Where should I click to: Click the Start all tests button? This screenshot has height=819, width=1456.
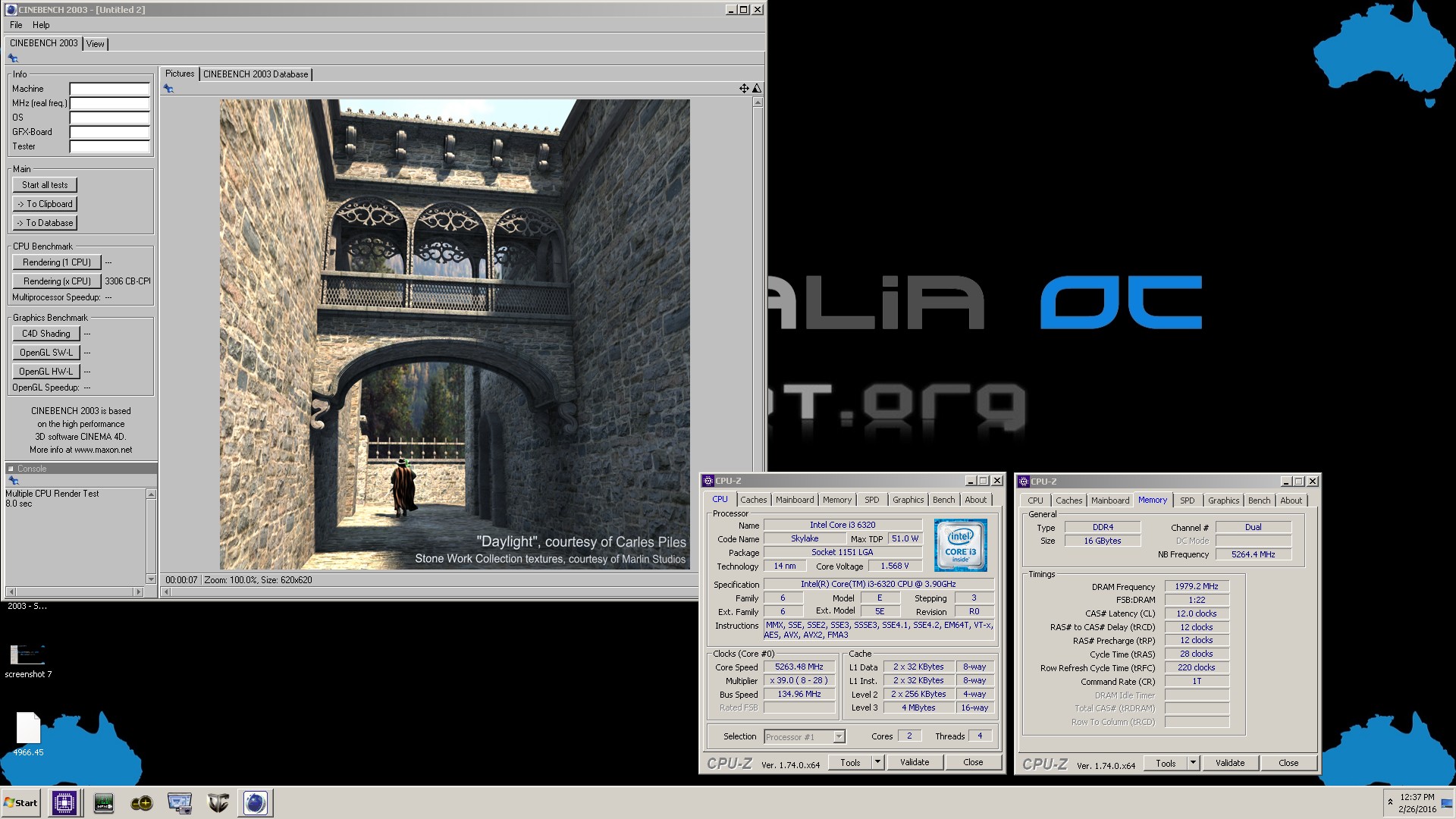tap(45, 185)
